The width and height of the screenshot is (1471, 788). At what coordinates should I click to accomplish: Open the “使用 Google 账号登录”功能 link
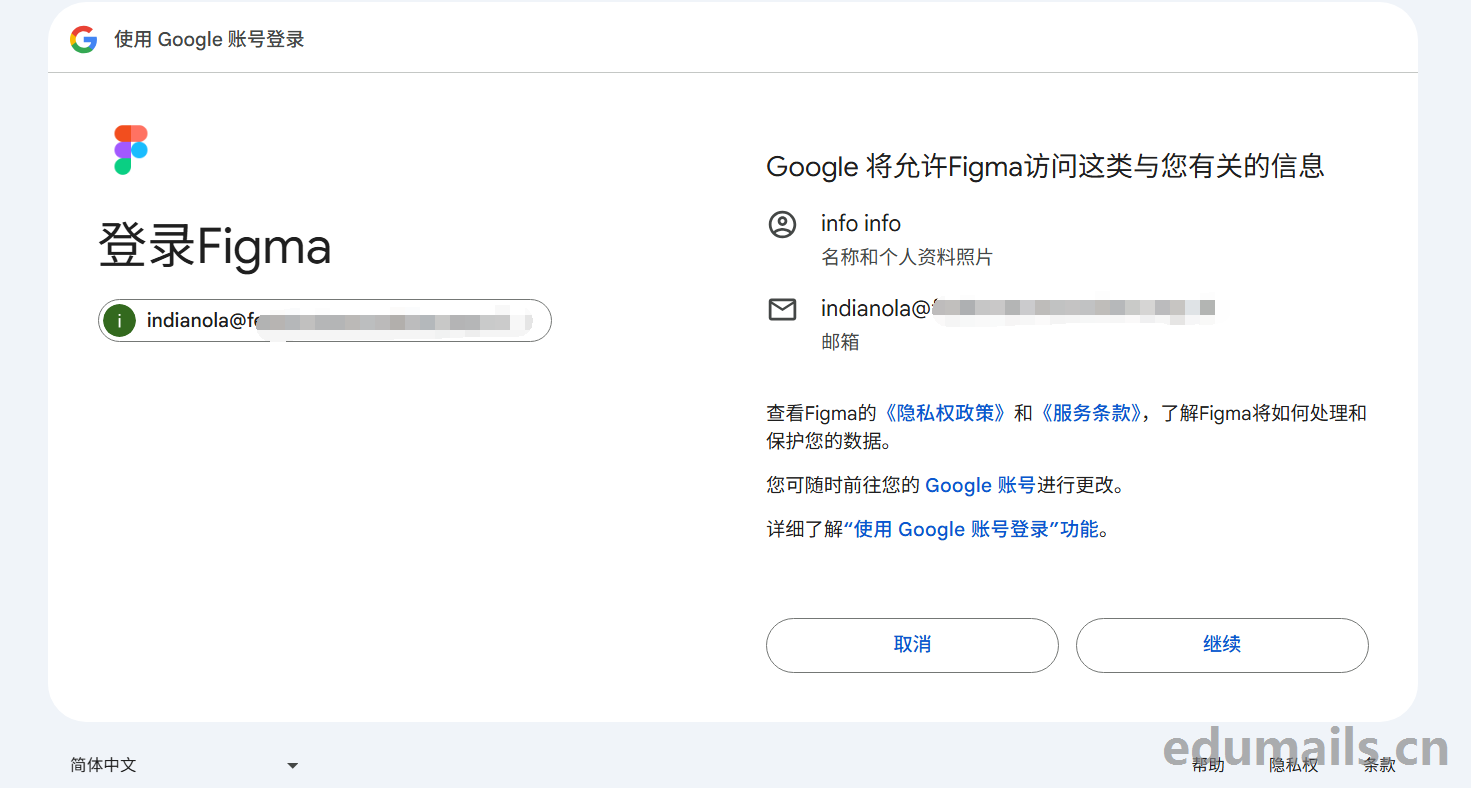click(971, 529)
